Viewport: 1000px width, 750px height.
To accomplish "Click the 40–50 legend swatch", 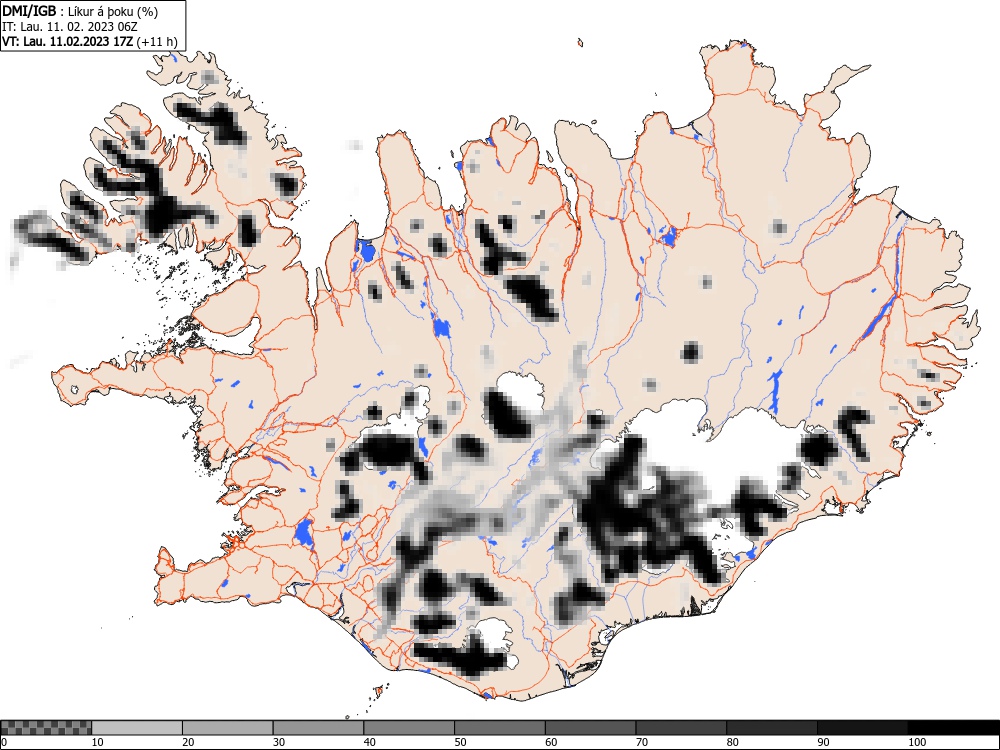I will [409, 728].
